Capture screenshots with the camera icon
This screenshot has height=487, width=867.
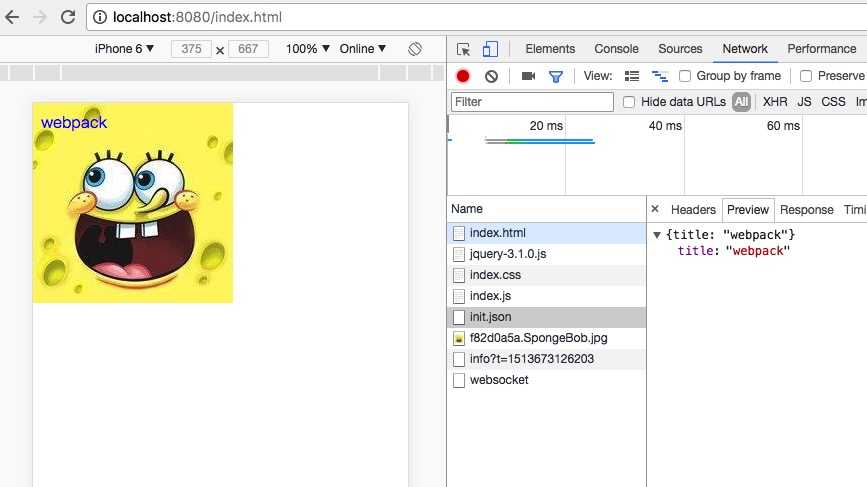528,76
